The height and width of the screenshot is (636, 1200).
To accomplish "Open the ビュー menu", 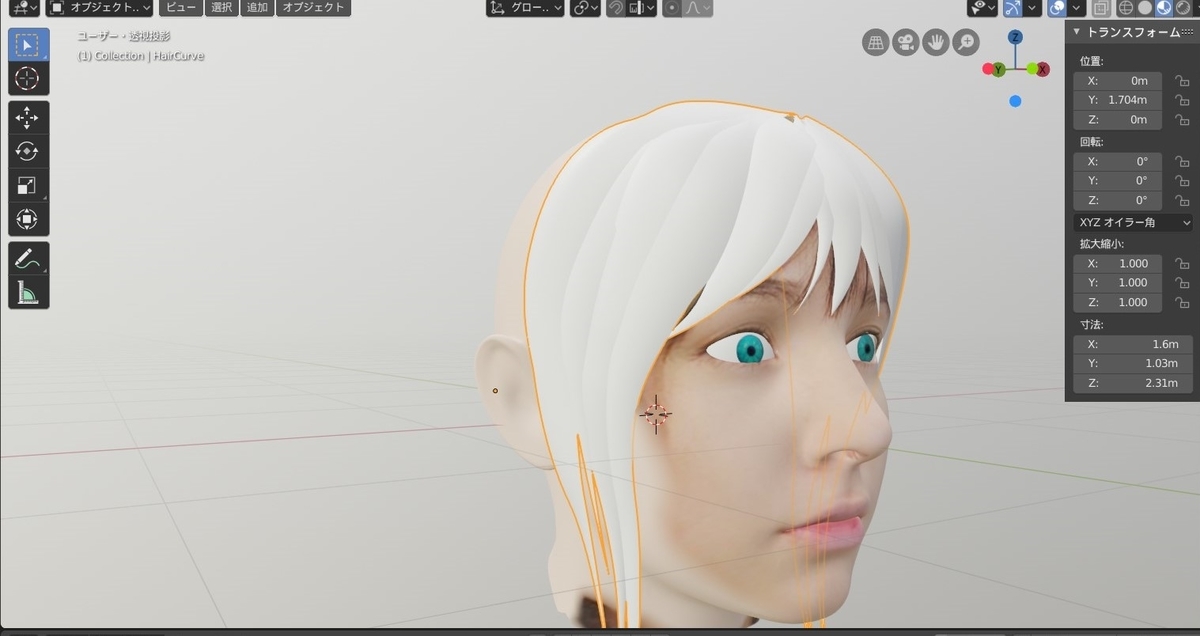I will pos(181,8).
